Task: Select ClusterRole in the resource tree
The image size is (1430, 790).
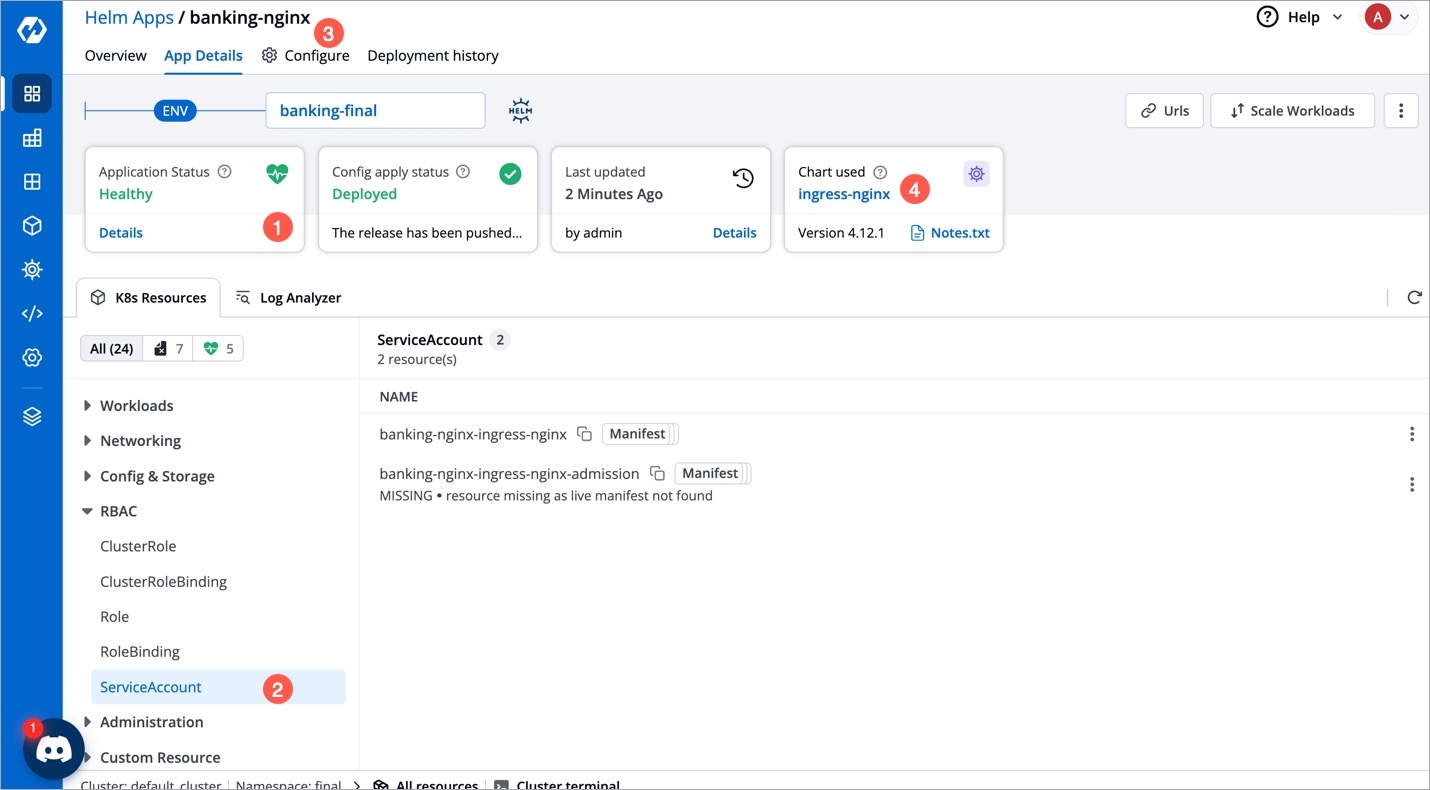Action: click(138, 547)
